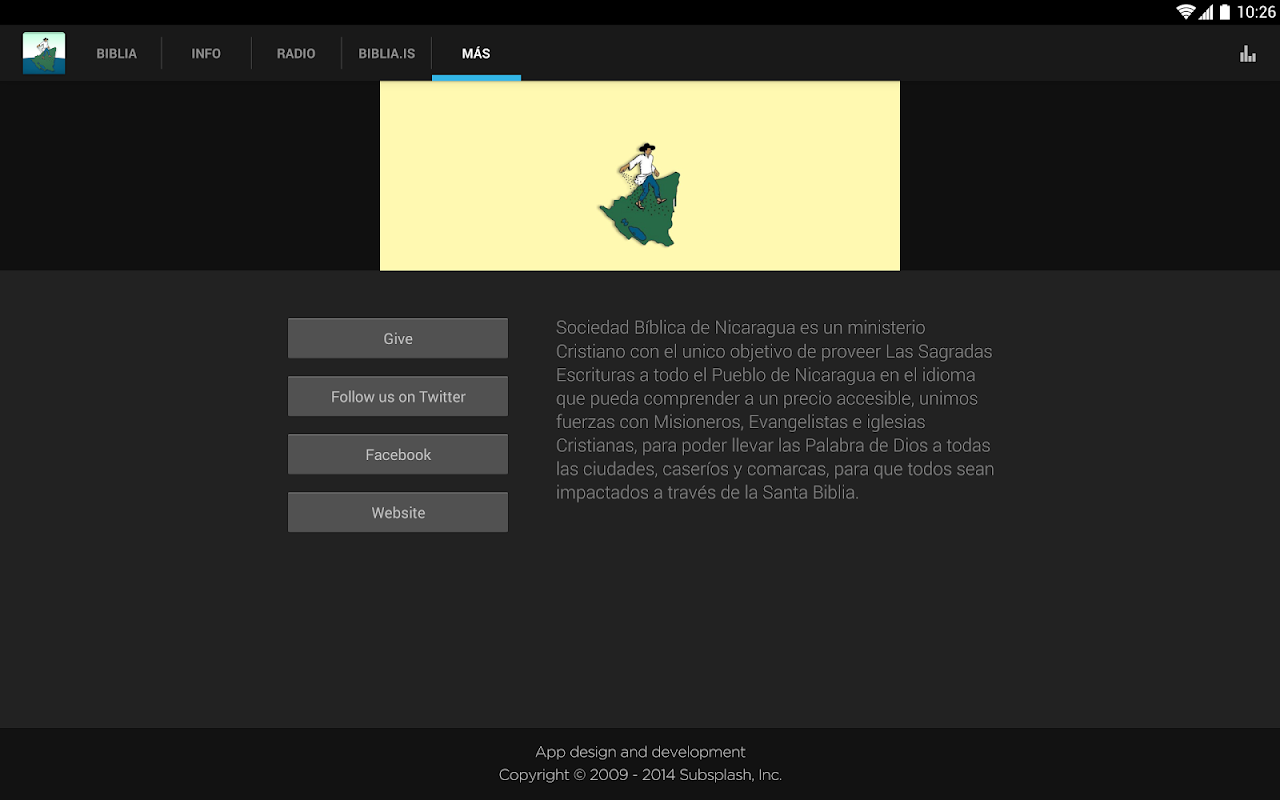The width and height of the screenshot is (1280, 800).
Task: Tap the Facebook button
Action: click(398, 454)
